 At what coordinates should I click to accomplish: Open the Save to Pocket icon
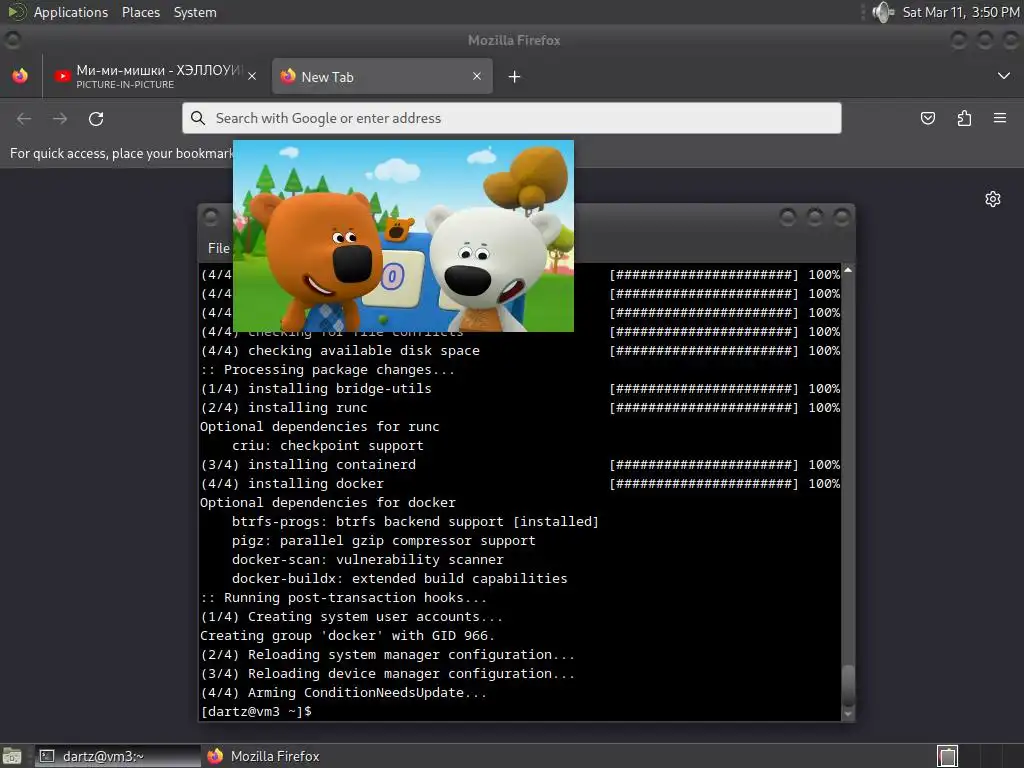pos(928,118)
